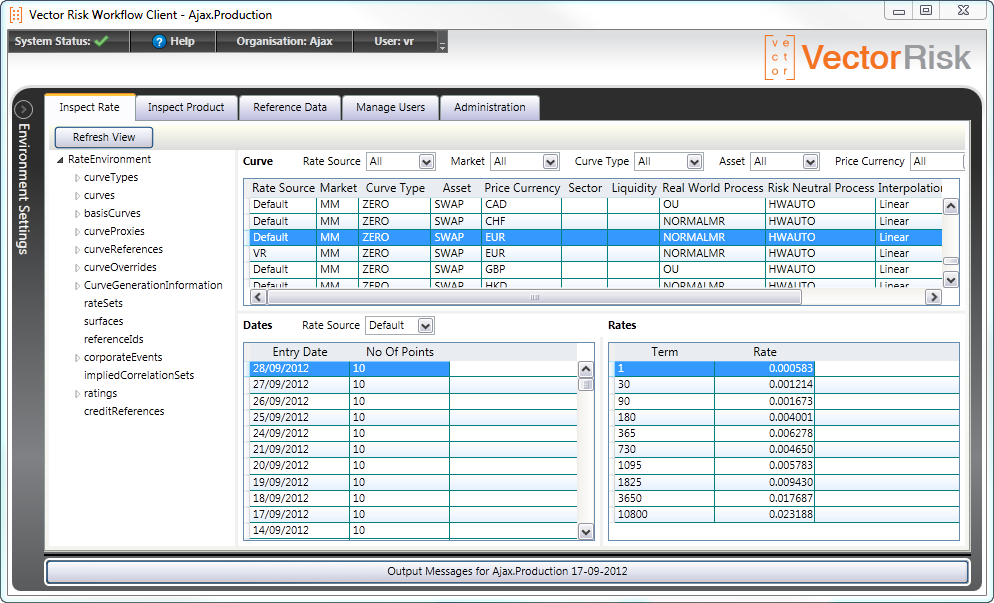Select entry date 14/09/2012
The image size is (994, 603).
coord(413,530)
